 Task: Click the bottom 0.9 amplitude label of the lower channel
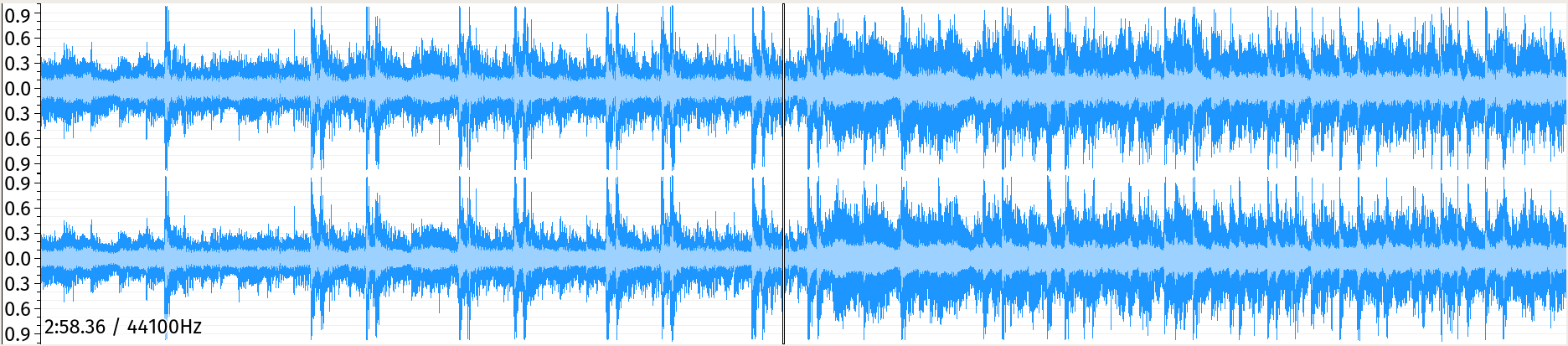pos(18,333)
